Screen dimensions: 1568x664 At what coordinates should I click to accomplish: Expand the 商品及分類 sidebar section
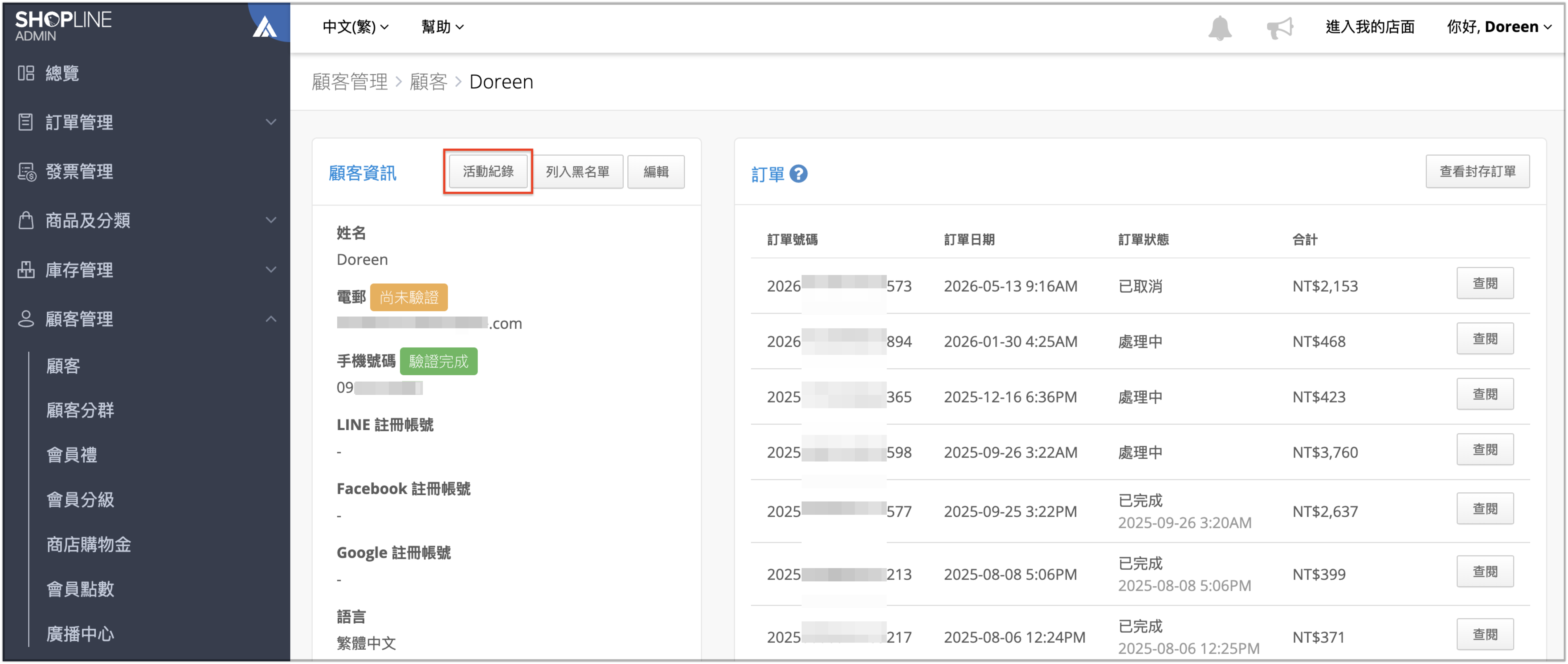coord(271,220)
